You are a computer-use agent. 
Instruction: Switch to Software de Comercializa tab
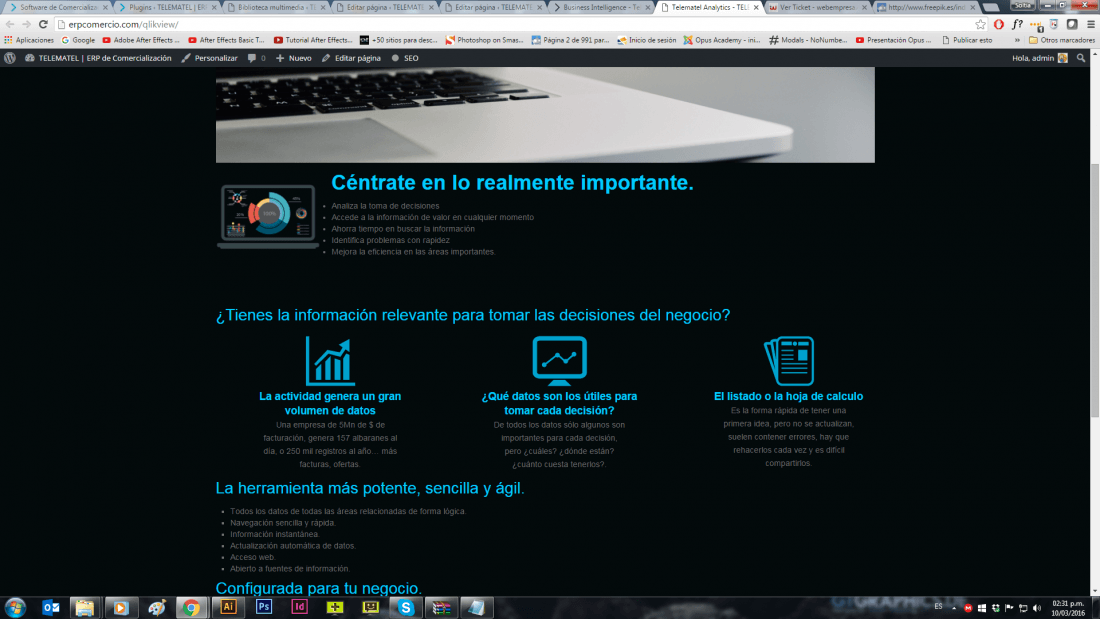tap(58, 7)
